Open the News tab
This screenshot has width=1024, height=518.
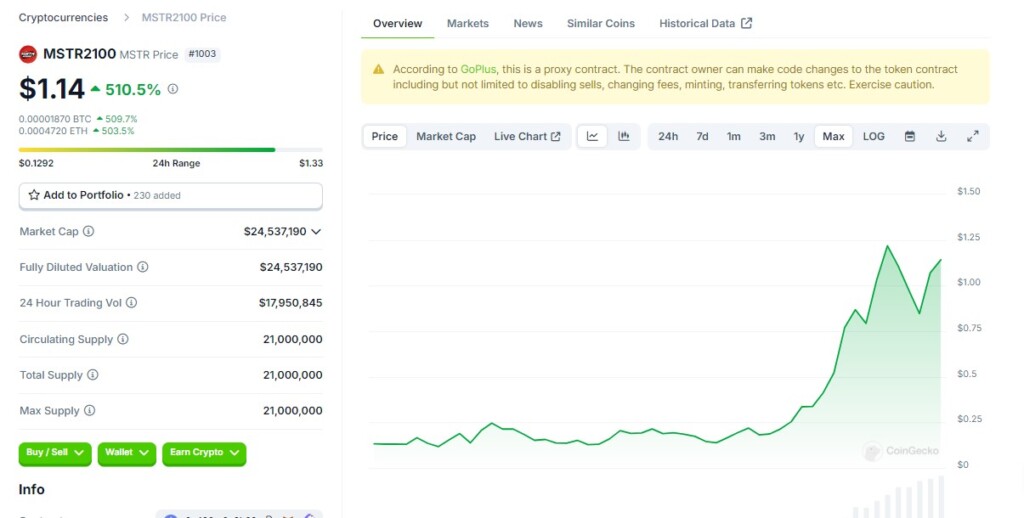[528, 24]
